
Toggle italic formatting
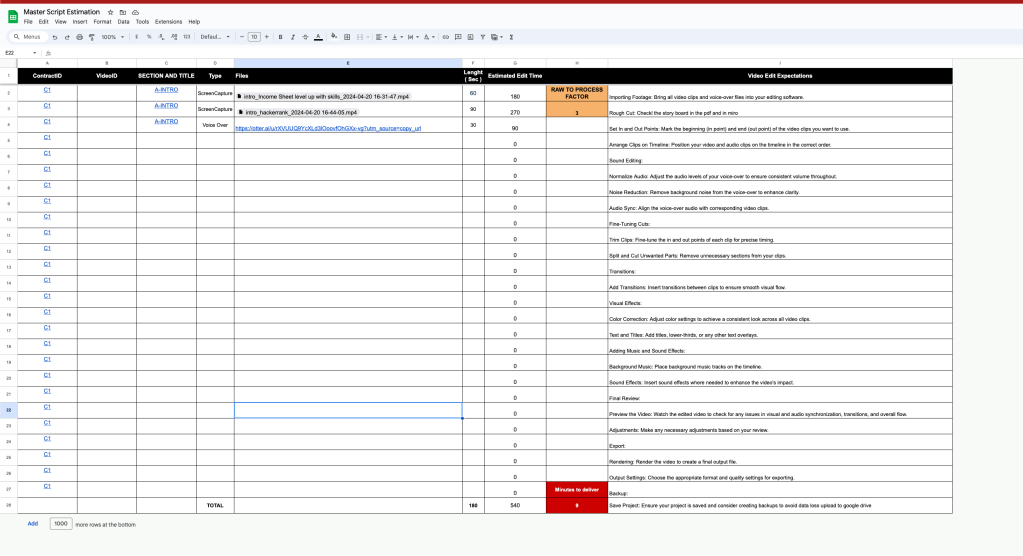tap(293, 37)
